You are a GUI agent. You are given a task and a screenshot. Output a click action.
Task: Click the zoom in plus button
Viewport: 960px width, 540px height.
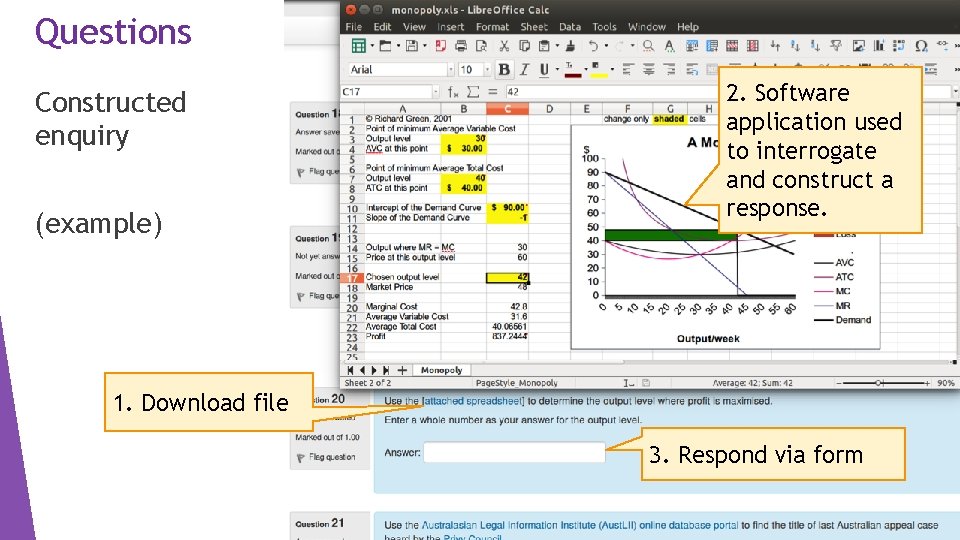pyautogui.click(x=927, y=383)
